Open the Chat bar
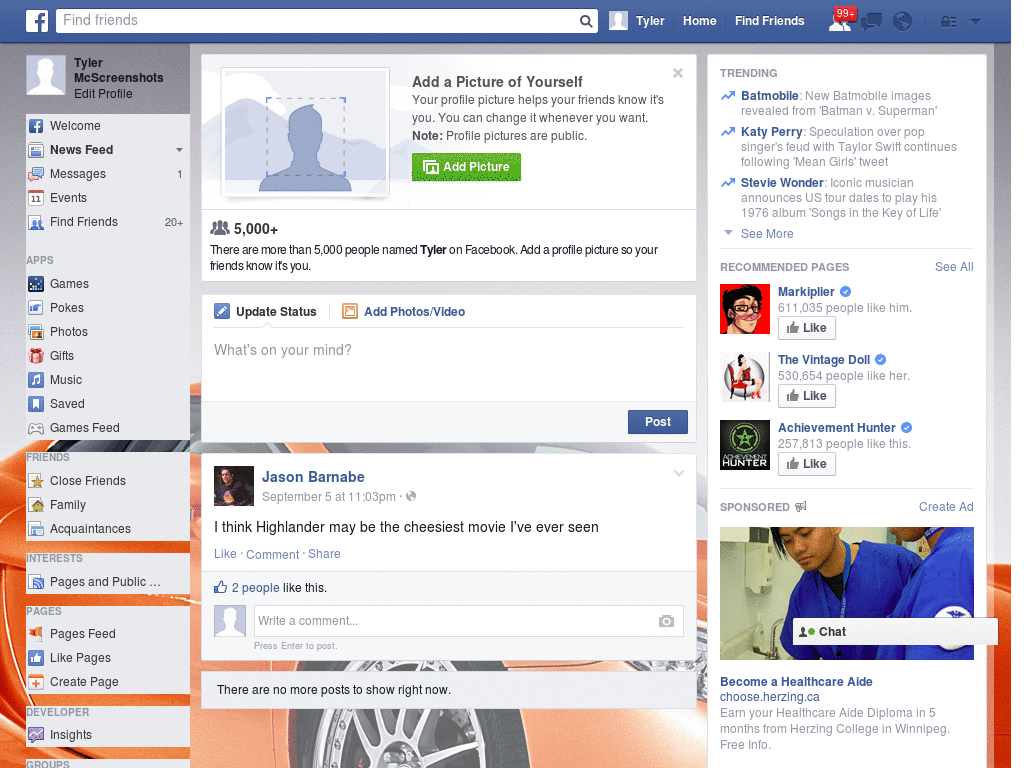 (895, 632)
